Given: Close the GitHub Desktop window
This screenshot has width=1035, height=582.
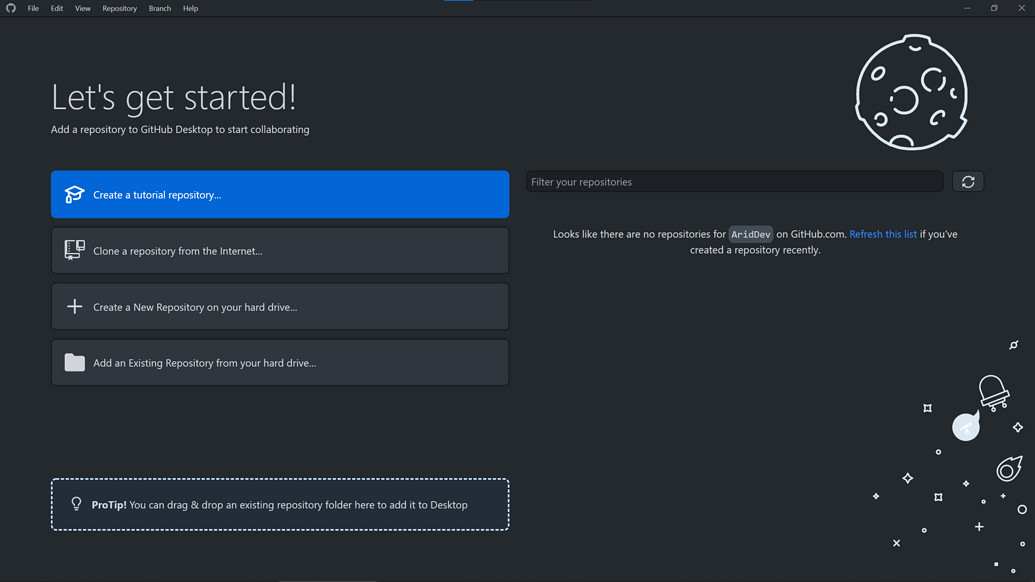Looking at the screenshot, I should [x=1021, y=8].
